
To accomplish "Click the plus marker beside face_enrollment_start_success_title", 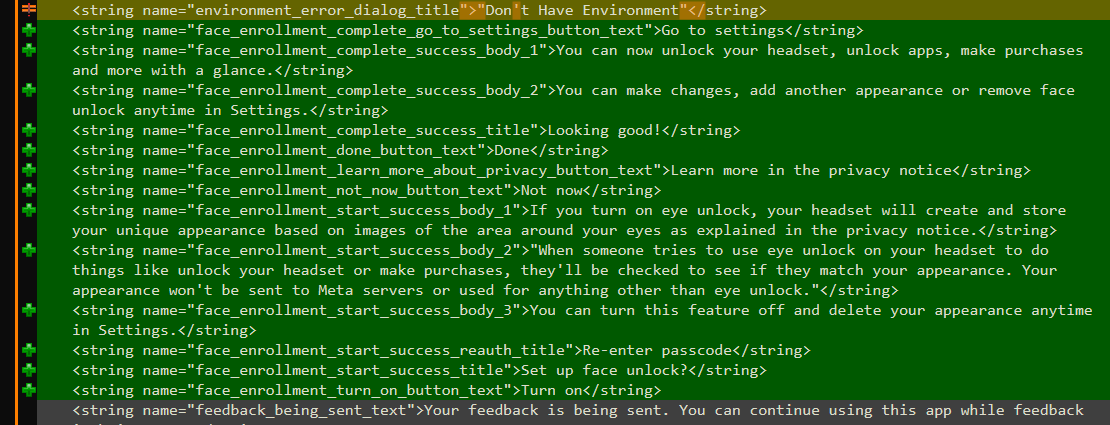I will pos(29,370).
